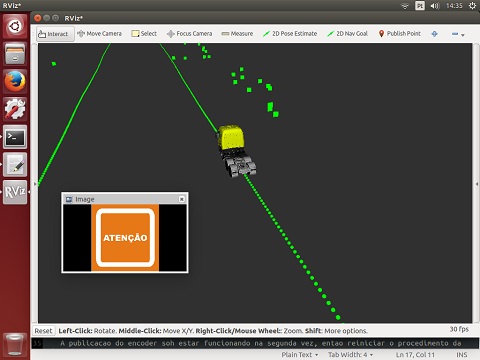Expand the left side panel arrow
480x360 pixels.
[x=35, y=184]
